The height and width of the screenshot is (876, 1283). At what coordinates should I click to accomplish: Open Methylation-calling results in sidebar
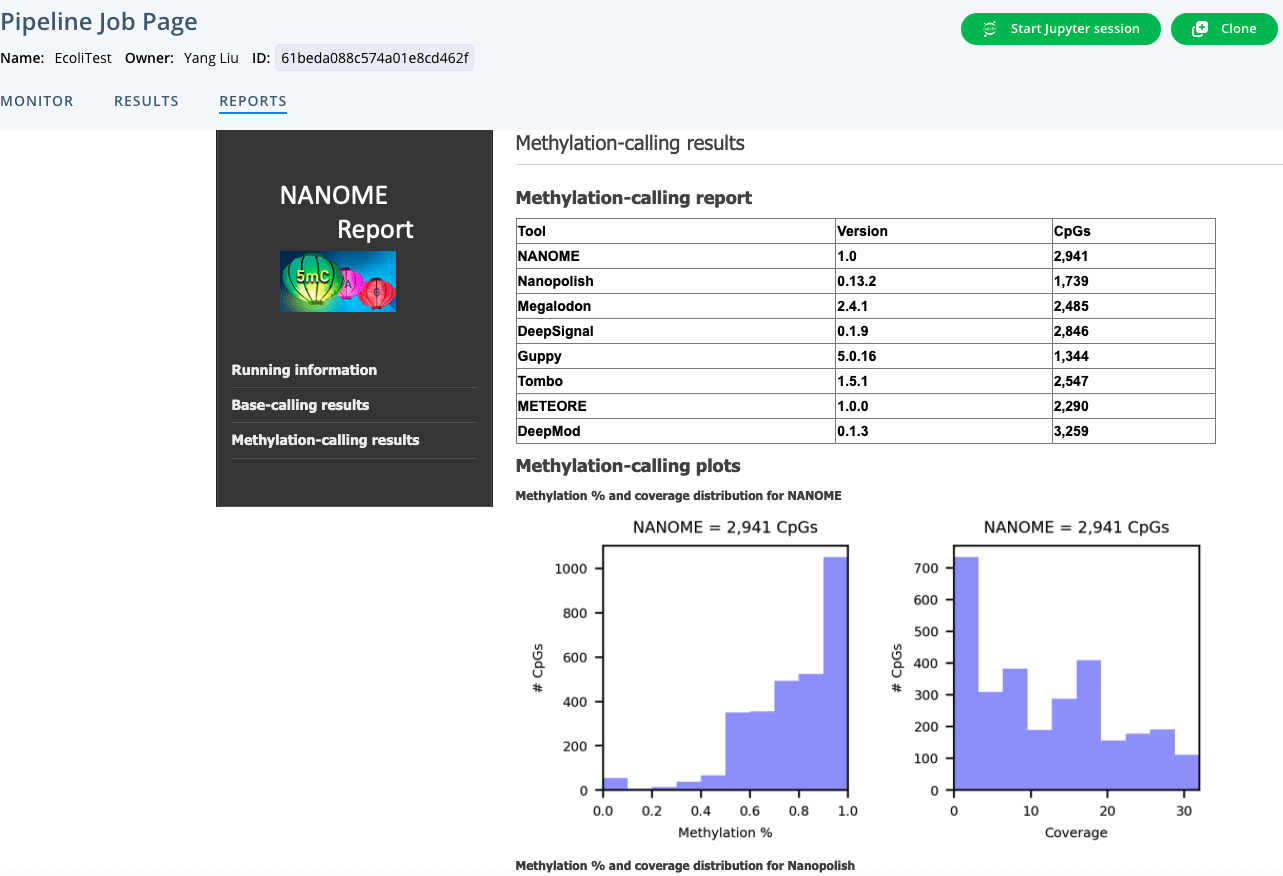click(x=325, y=440)
